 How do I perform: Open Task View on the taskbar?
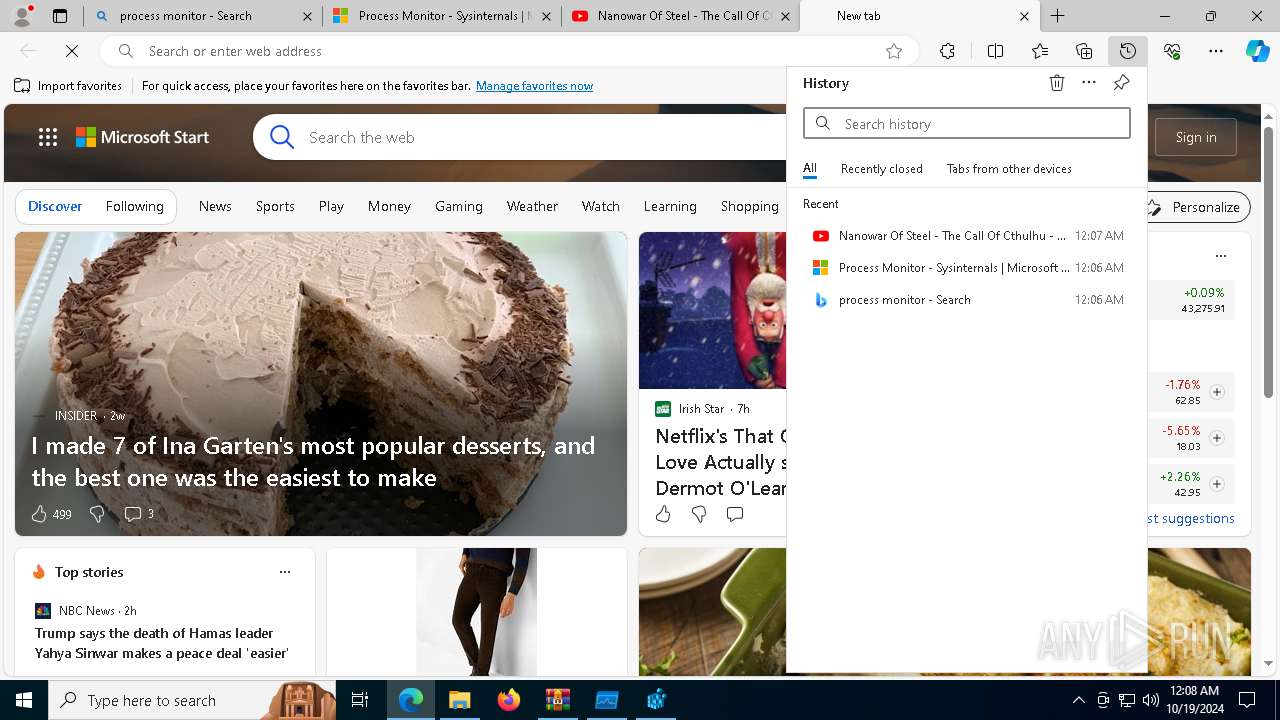coord(361,700)
